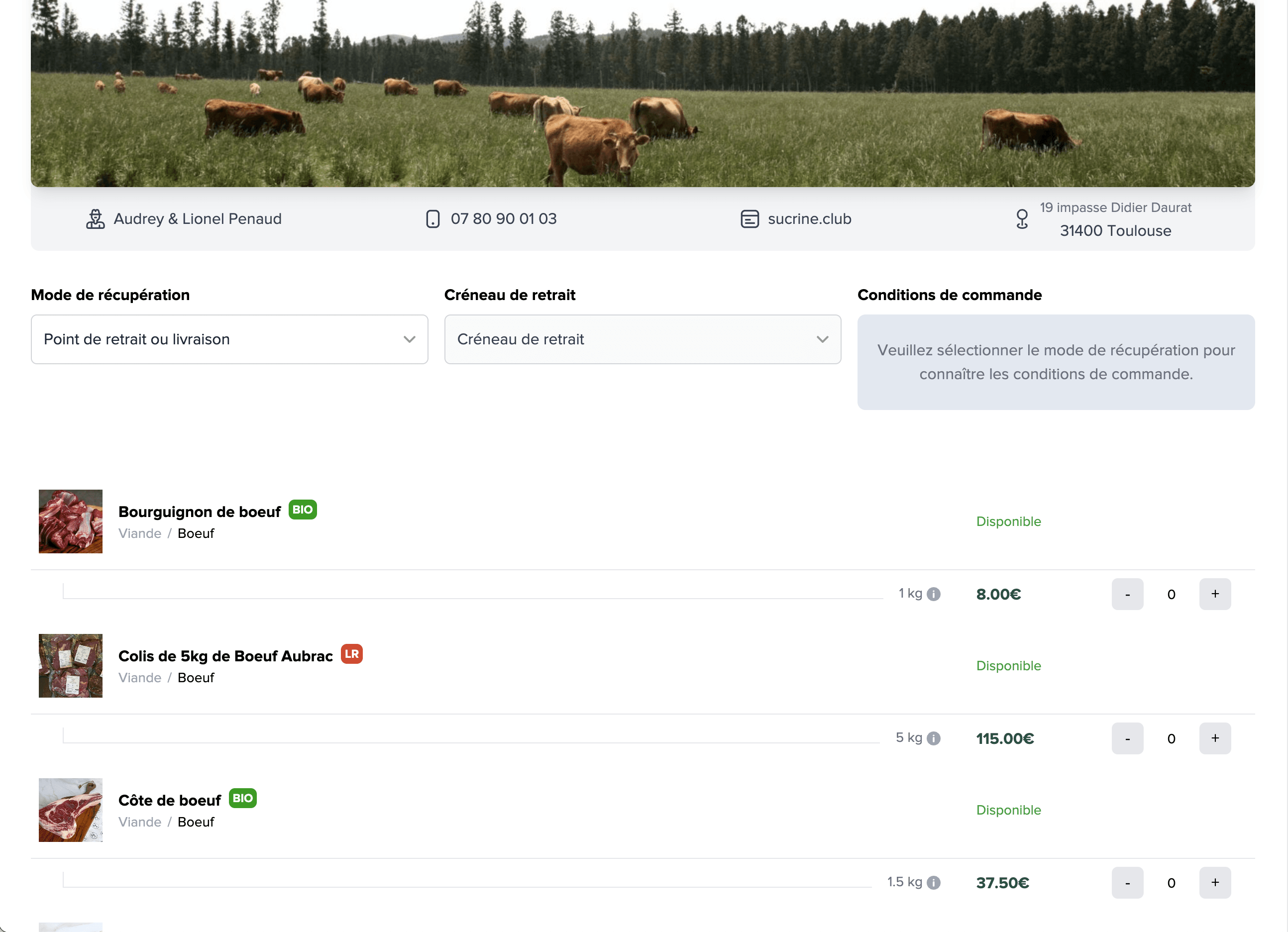Click the Bourguignon de boeuf product title
This screenshot has height=932, width=1288.
tap(200, 512)
